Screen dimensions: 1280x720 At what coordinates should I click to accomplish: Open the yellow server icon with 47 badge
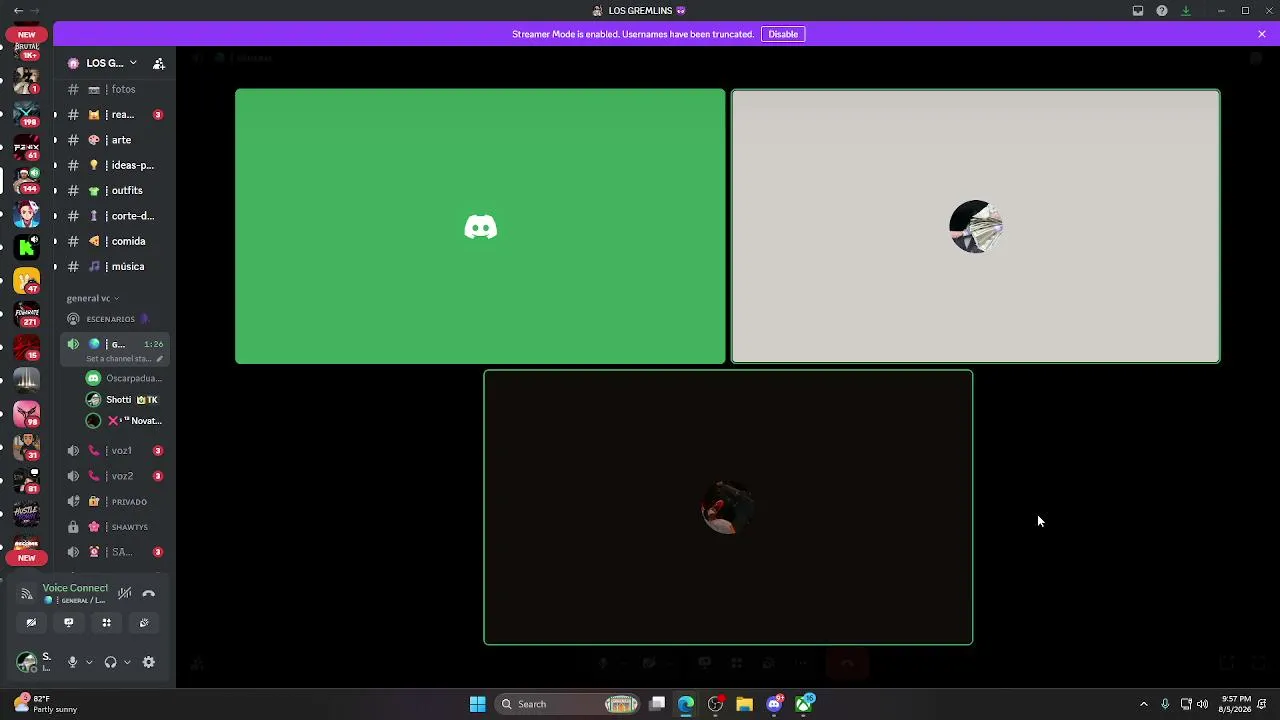(27, 281)
